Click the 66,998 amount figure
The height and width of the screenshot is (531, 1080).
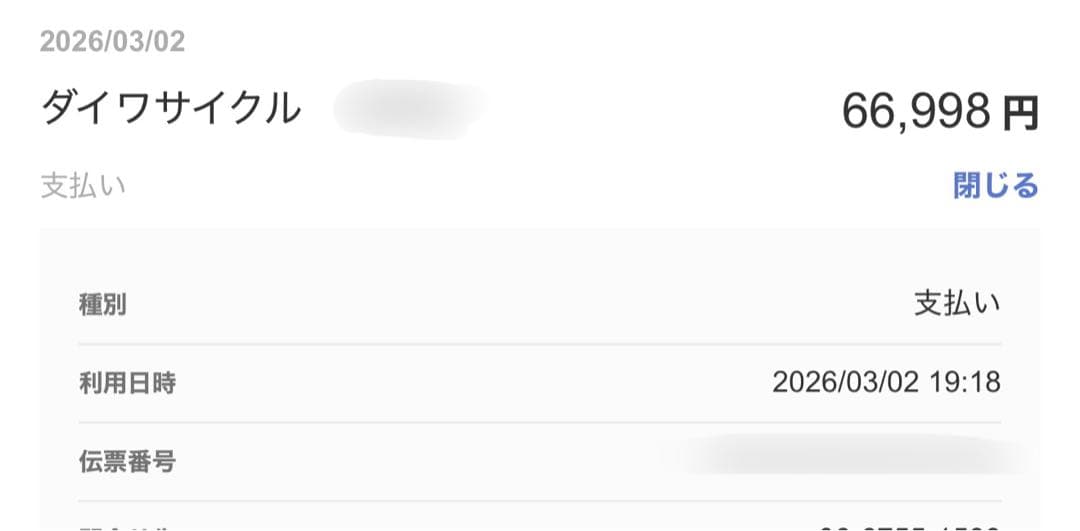pos(916,111)
